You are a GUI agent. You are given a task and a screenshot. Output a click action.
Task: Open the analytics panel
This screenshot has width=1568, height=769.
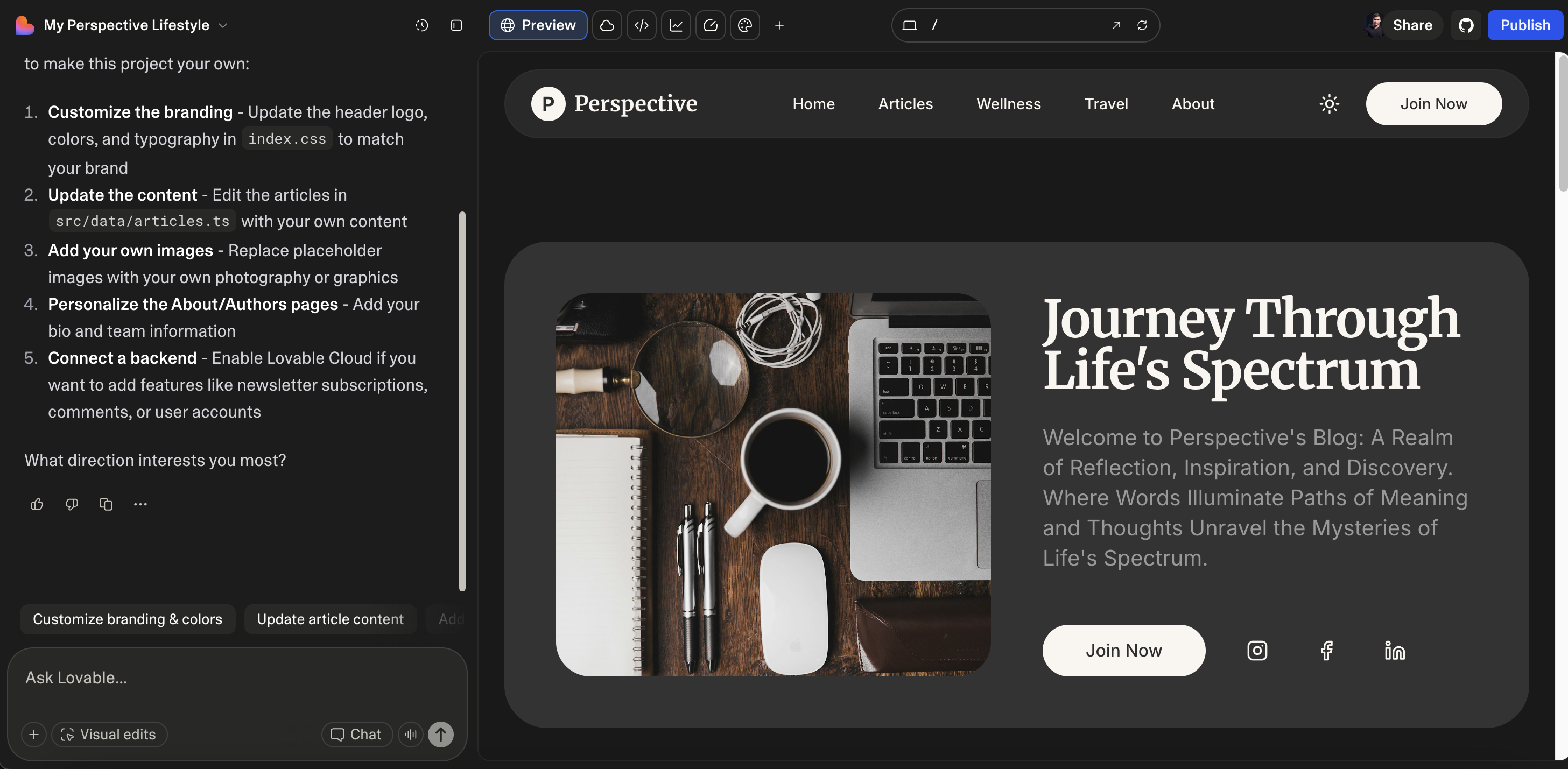pyautogui.click(x=676, y=25)
